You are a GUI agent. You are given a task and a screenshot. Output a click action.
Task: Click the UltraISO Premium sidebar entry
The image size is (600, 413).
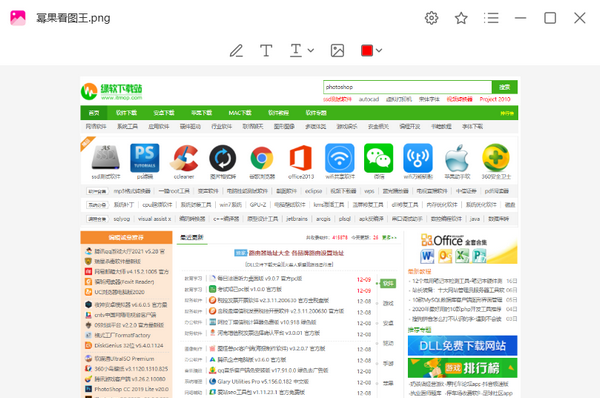click(120, 359)
